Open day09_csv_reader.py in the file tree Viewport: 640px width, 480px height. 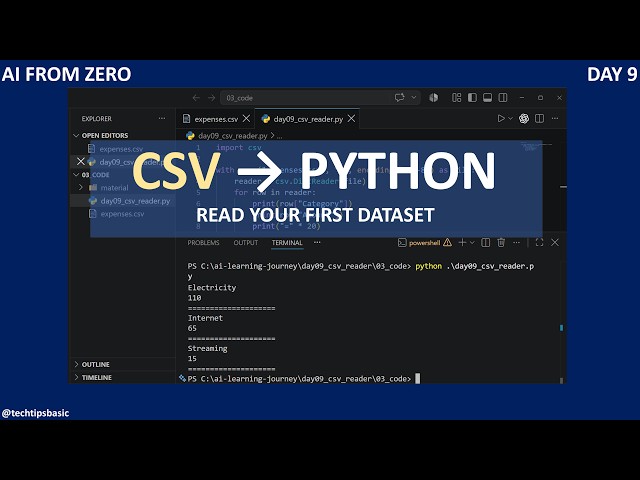pos(135,201)
